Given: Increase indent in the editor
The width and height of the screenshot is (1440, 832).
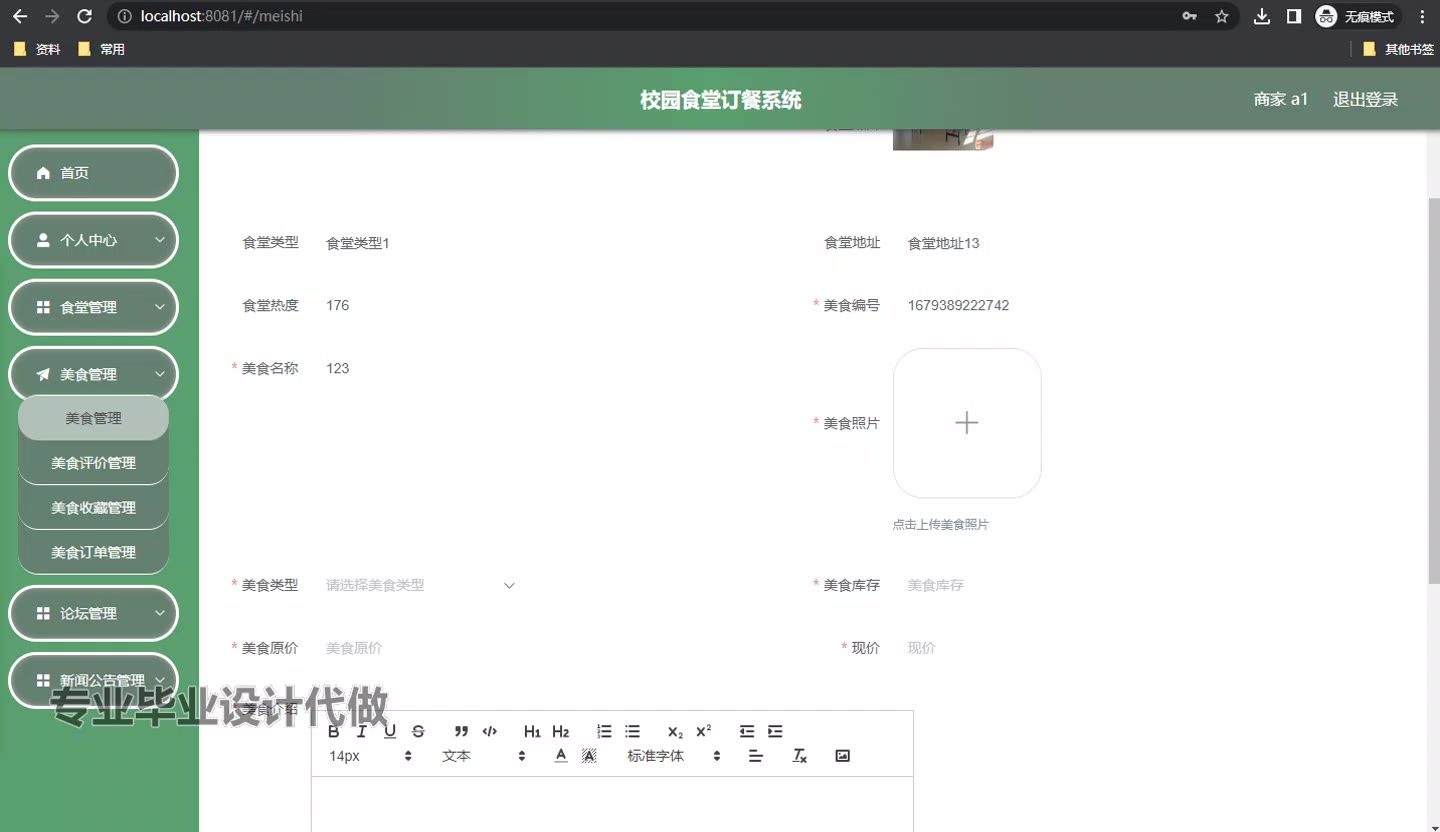Looking at the screenshot, I should click(775, 731).
